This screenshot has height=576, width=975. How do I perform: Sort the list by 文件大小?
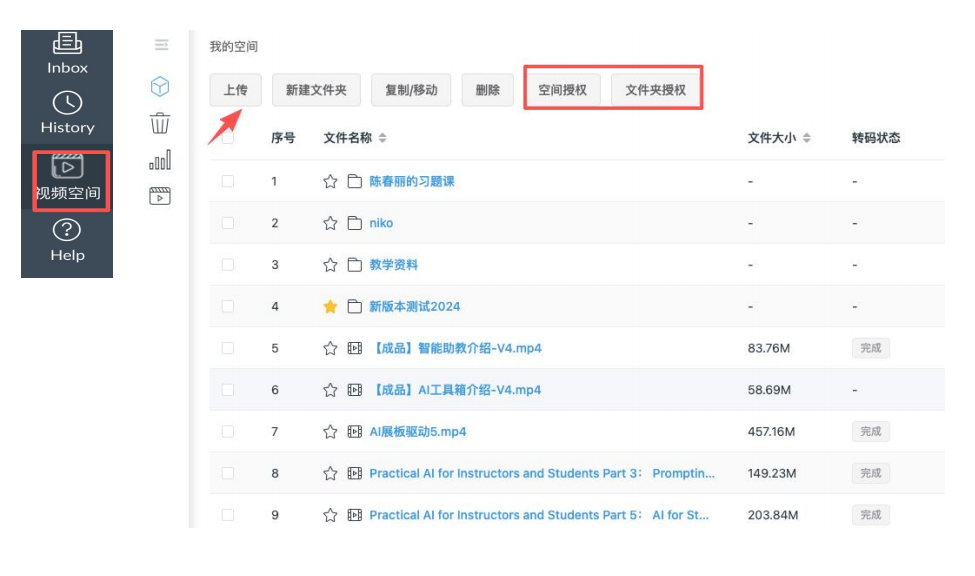pyautogui.click(x=807, y=138)
